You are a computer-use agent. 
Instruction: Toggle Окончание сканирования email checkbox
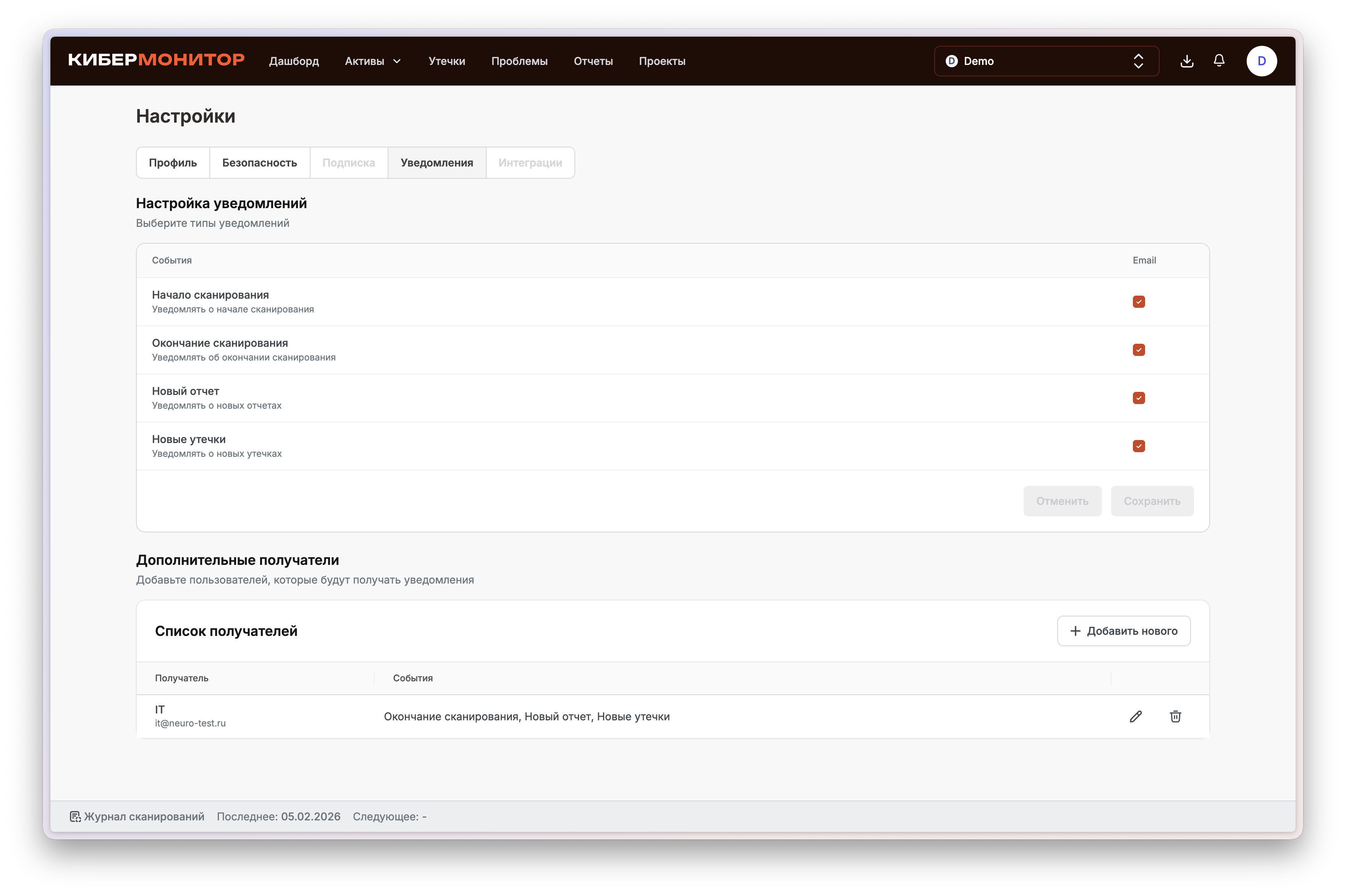pos(1139,350)
